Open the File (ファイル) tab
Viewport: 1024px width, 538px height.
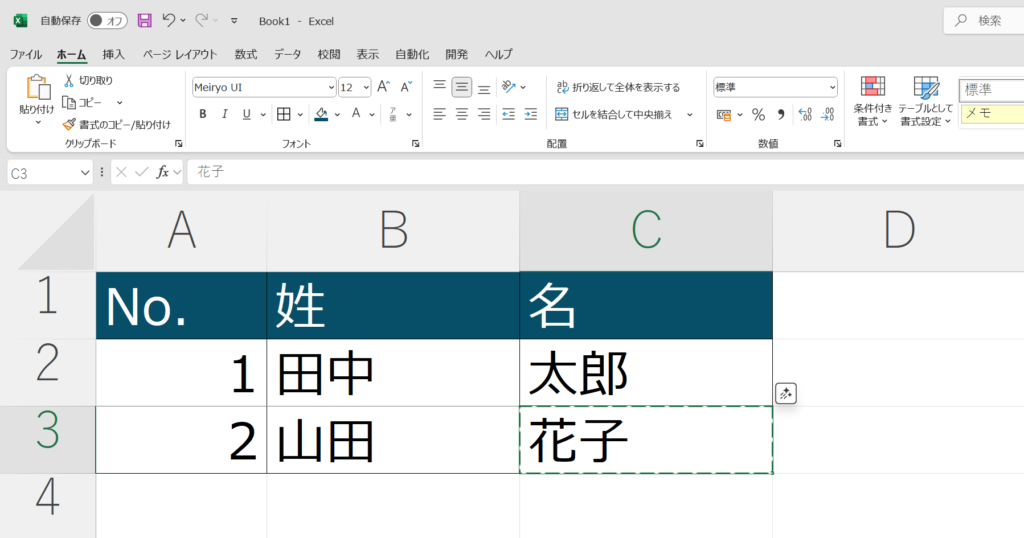point(25,54)
